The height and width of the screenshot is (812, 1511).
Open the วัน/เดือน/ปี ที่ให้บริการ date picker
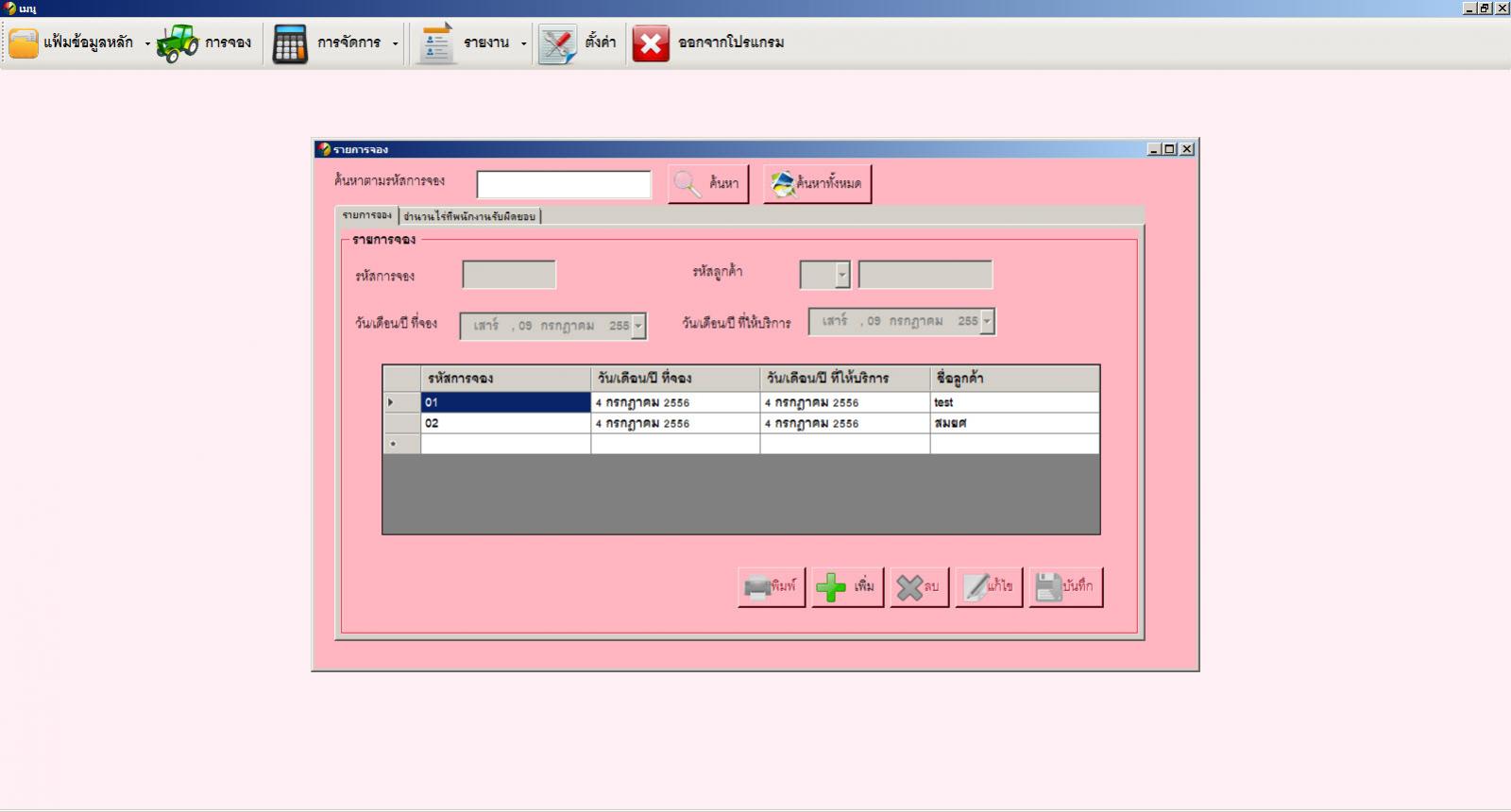click(x=987, y=321)
